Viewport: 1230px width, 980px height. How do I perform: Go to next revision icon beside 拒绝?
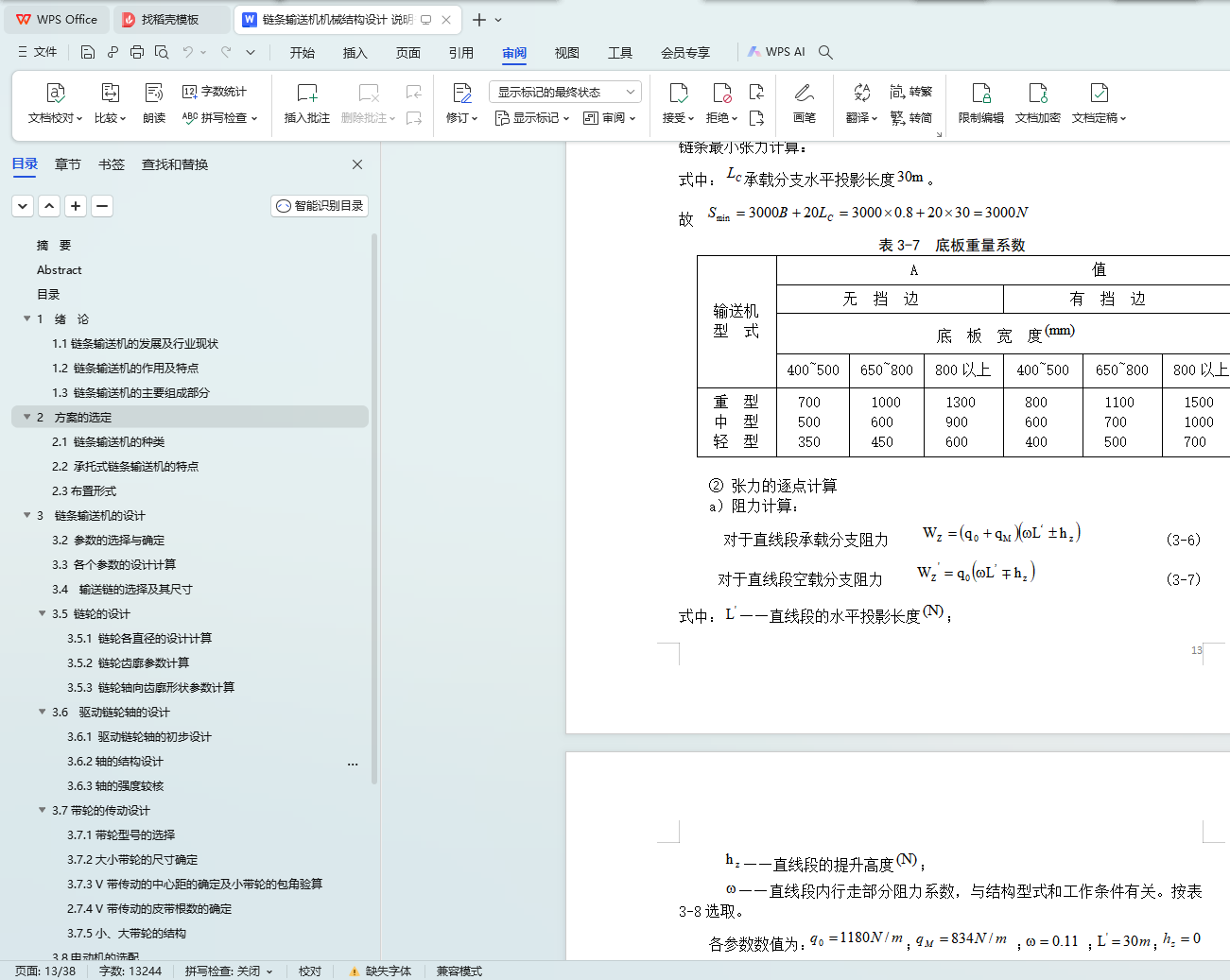(x=756, y=118)
